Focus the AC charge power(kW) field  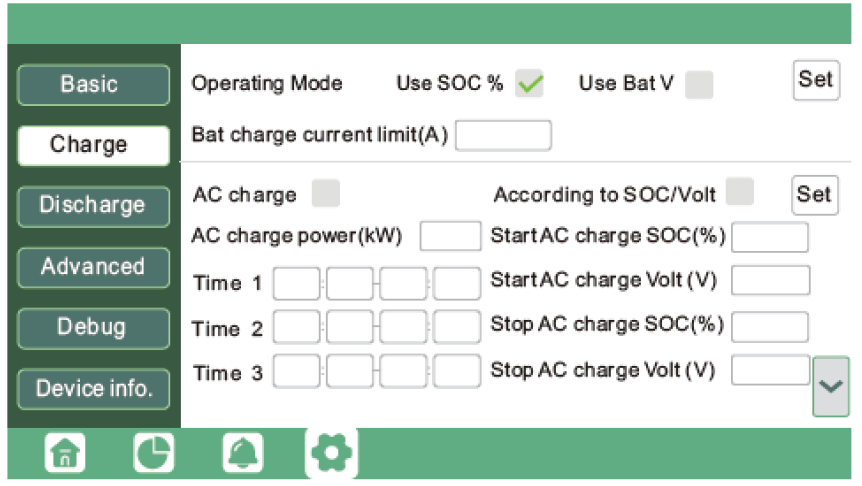point(450,236)
